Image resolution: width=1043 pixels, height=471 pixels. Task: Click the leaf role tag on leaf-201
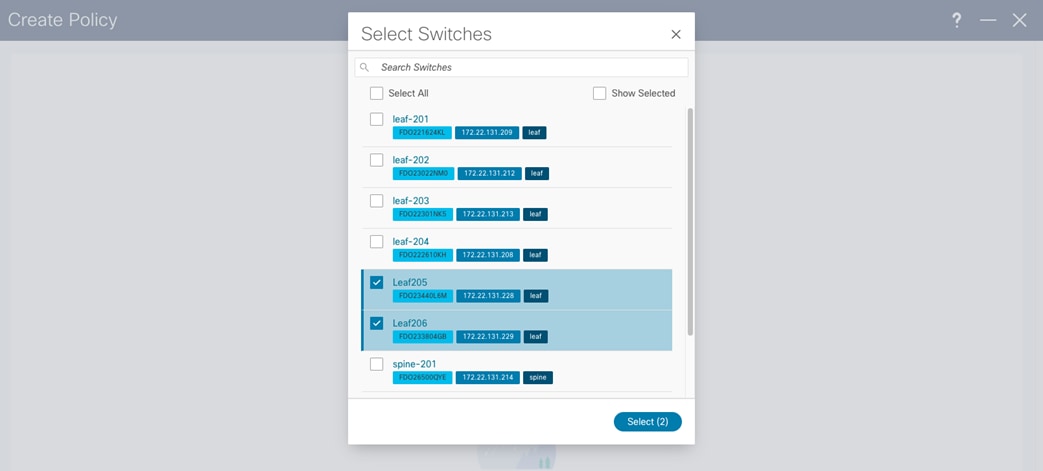click(x=534, y=132)
